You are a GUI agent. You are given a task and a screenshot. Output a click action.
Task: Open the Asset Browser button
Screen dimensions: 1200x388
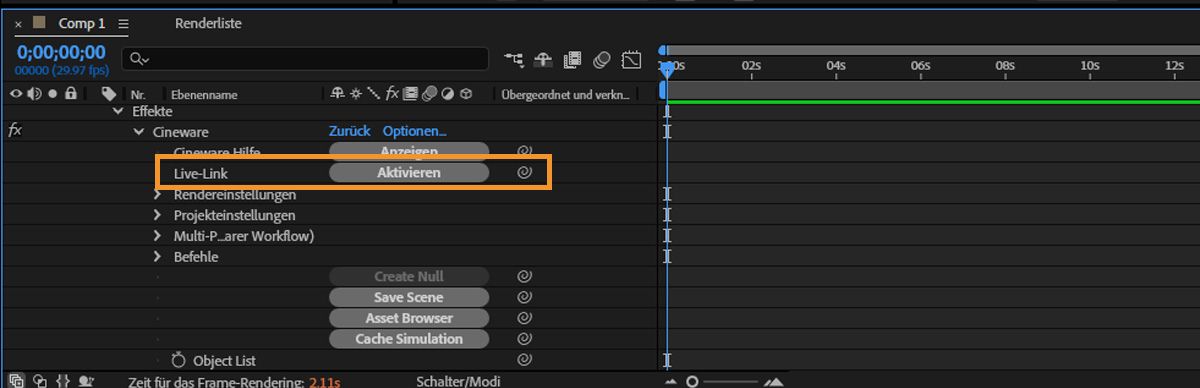(409, 318)
